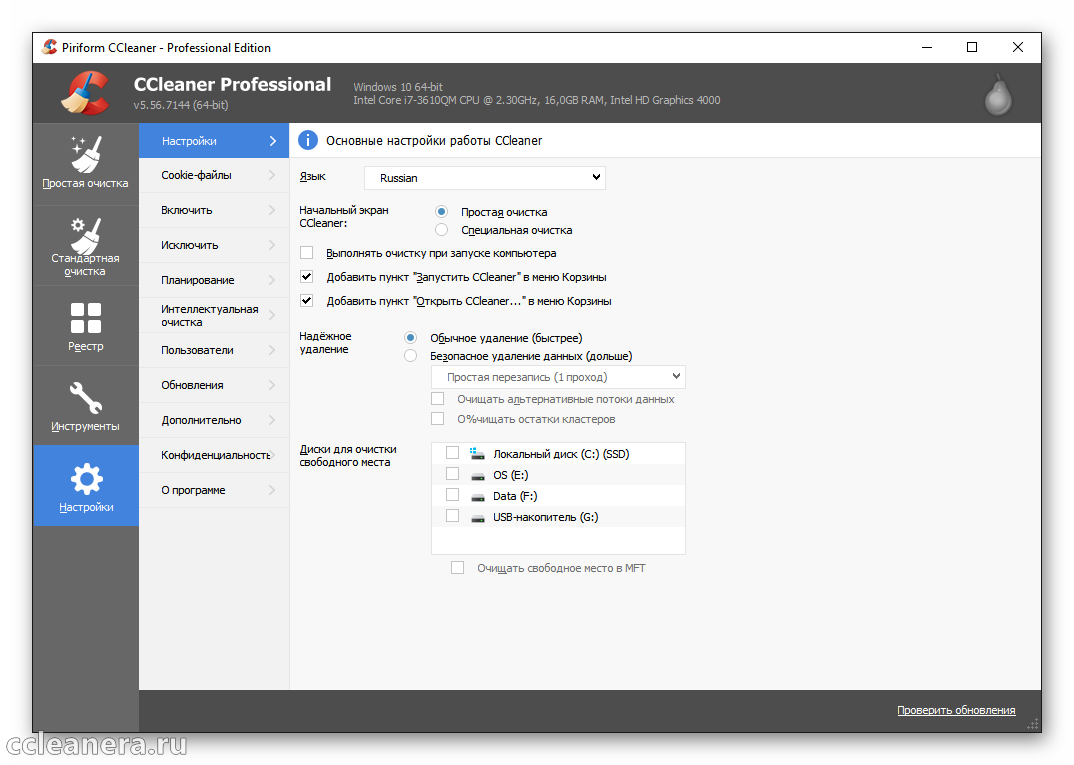The height and width of the screenshot is (765, 1074).
Task: Open Инструменты wrench icon
Action: tap(85, 398)
